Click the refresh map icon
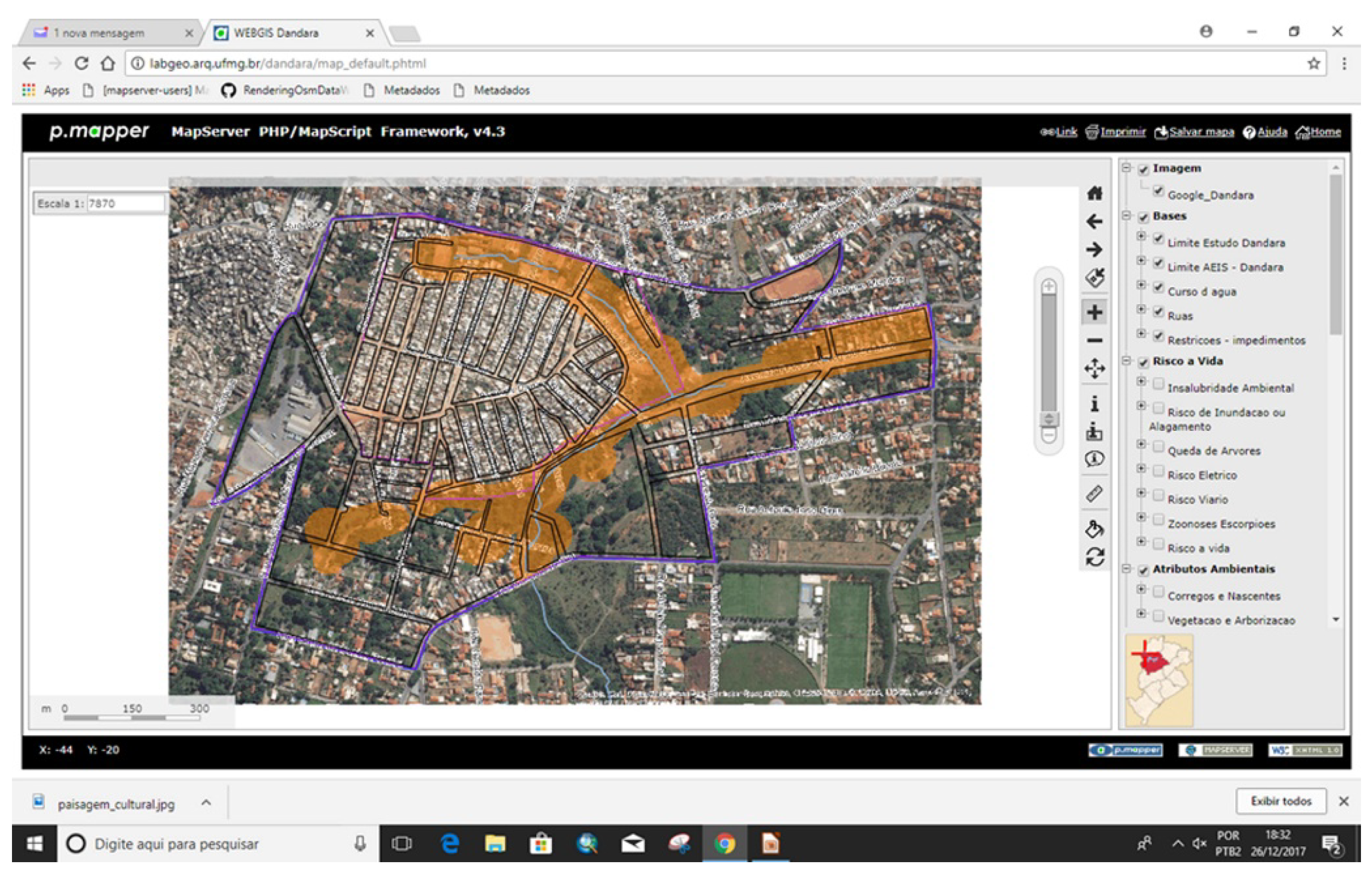Viewport: 1372px width, 878px height. pyautogui.click(x=1094, y=557)
